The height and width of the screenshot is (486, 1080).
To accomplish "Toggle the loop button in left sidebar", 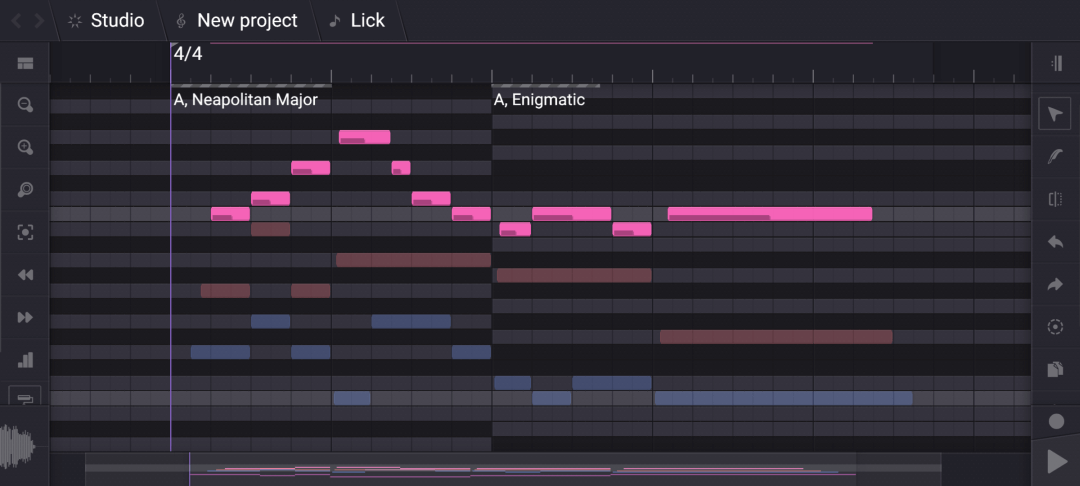I will (25, 397).
